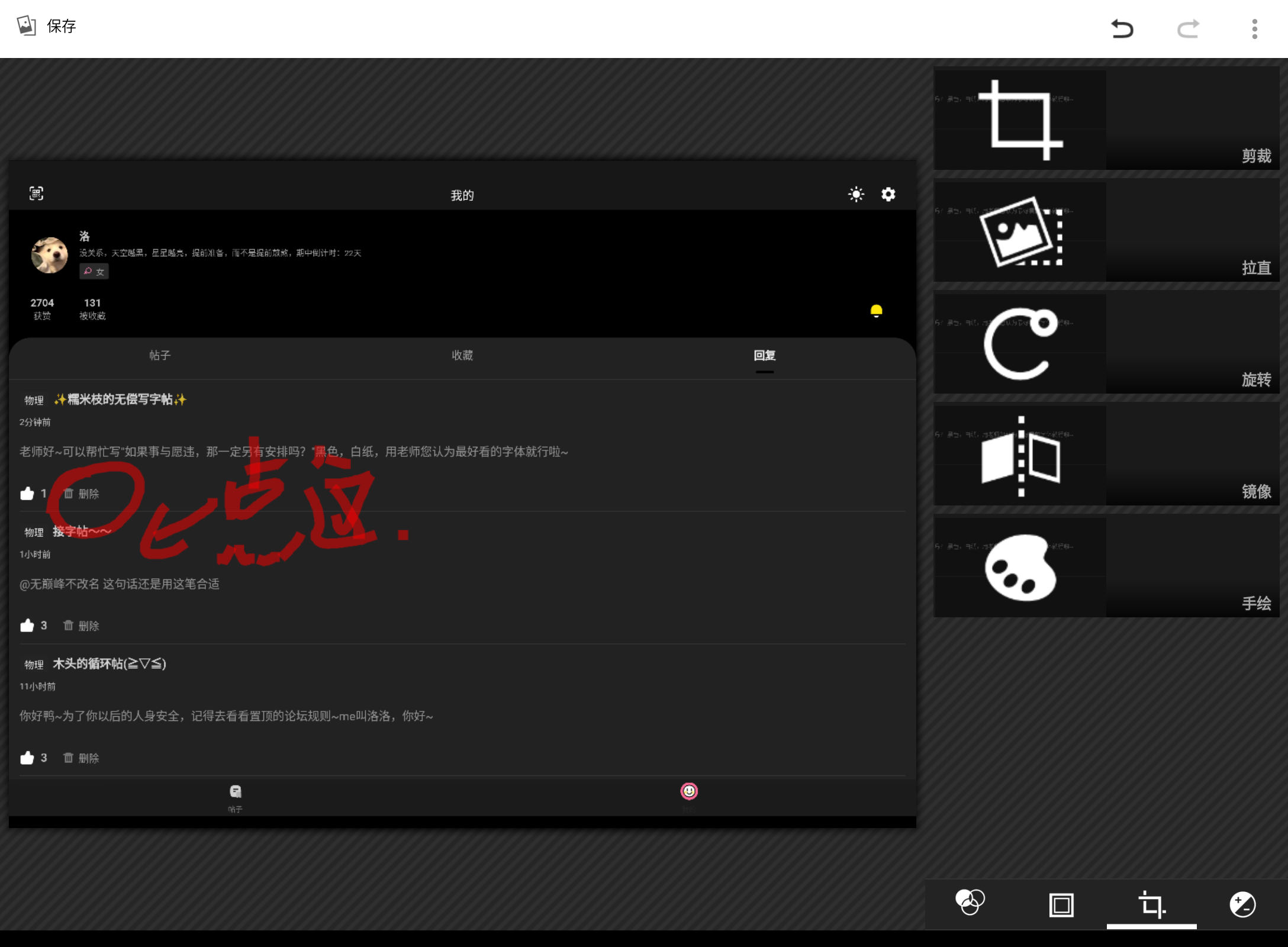Image resolution: width=1288 pixels, height=947 pixels.
Task: Select the 收藏 tab in the image
Action: pos(462,355)
